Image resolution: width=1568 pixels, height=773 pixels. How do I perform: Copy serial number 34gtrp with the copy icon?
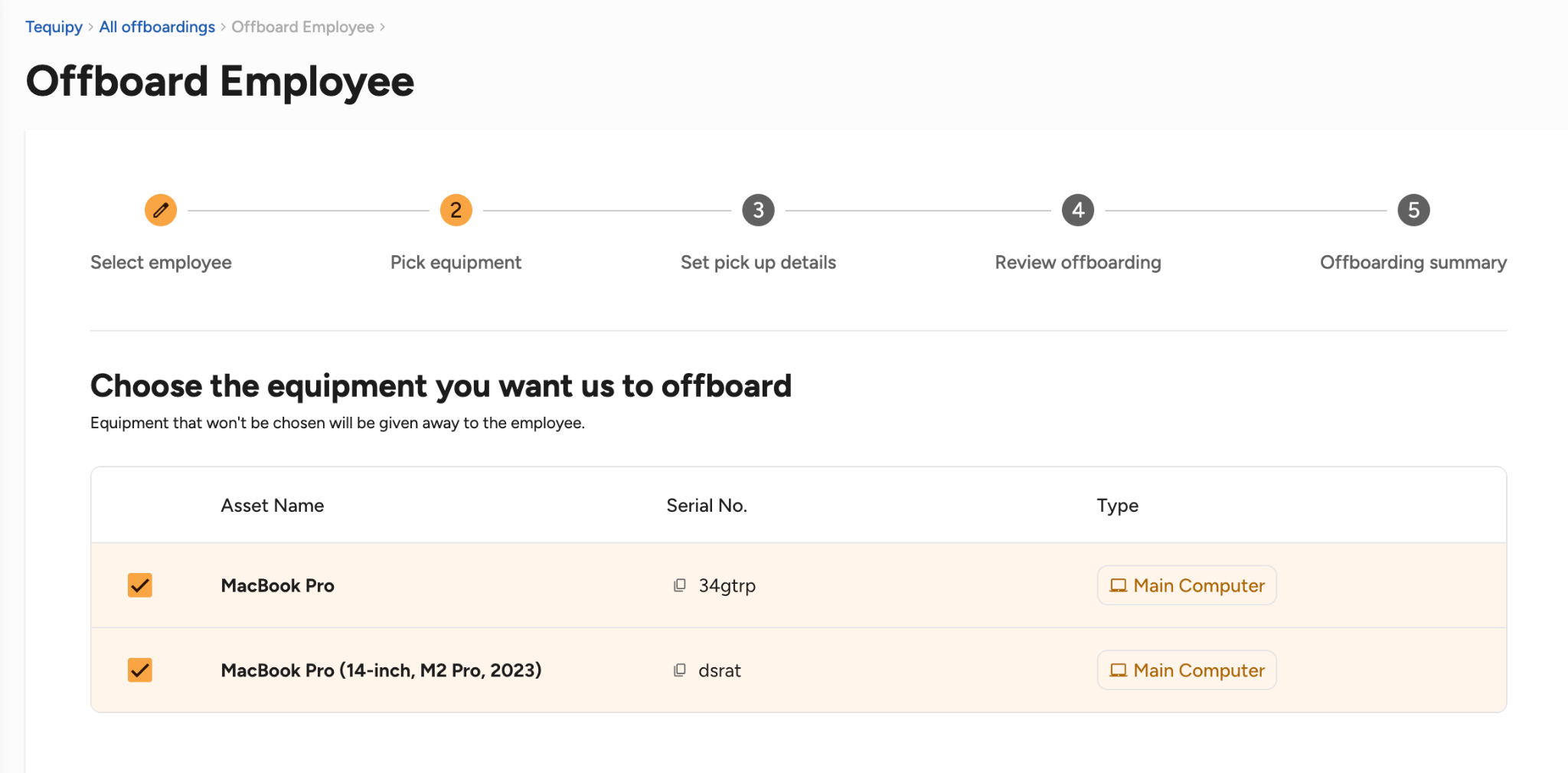(x=679, y=585)
